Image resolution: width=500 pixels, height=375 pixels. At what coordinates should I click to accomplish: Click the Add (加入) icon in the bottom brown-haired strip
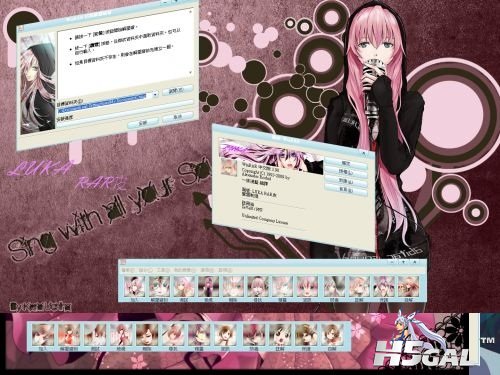[43, 335]
